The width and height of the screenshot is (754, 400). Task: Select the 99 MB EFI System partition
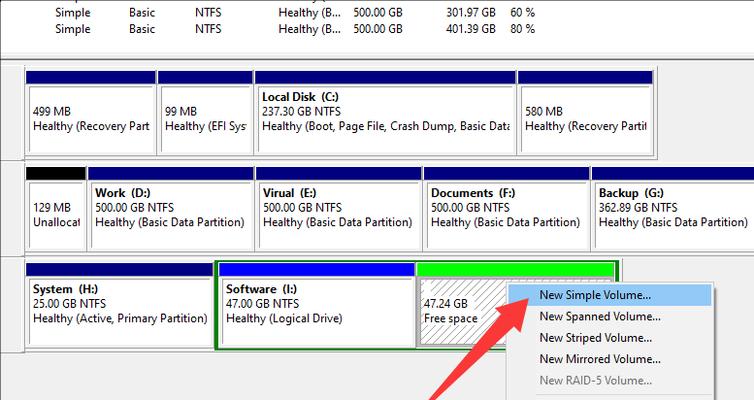pyautogui.click(x=205, y=112)
